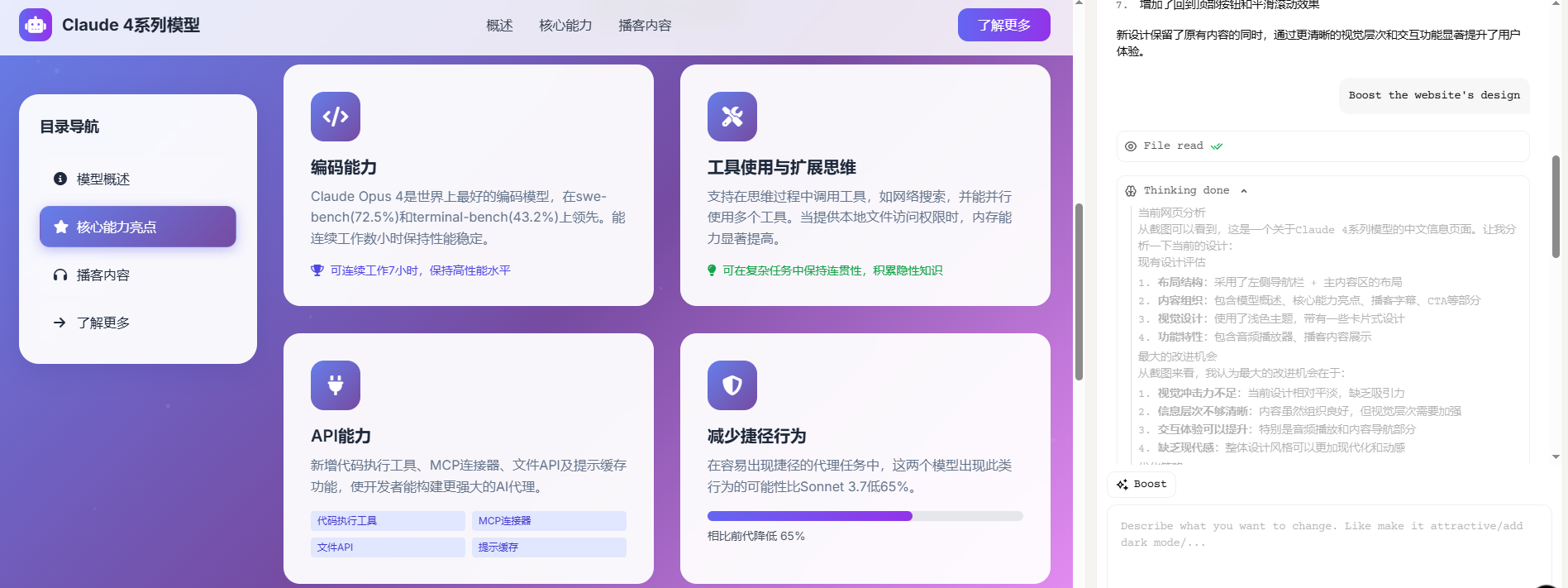Click the Describe what you want to change field
Image resolution: width=1568 pixels, height=588 pixels.
pyautogui.click(x=1329, y=546)
